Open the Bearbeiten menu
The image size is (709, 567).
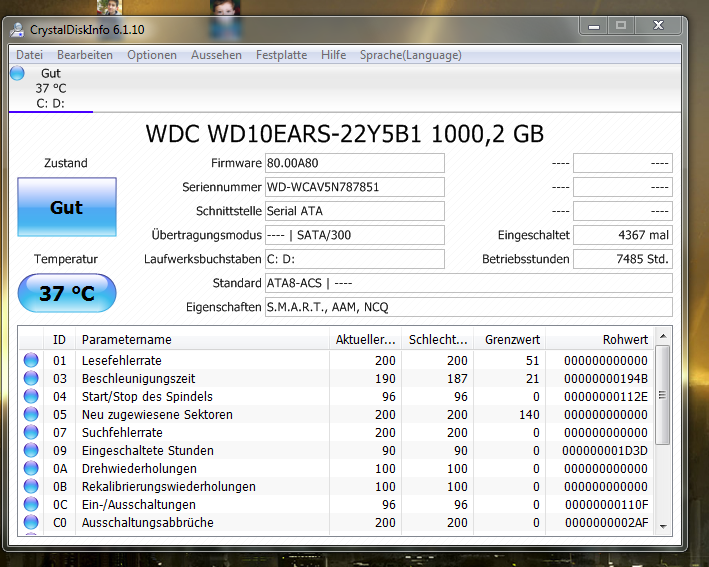coord(85,55)
